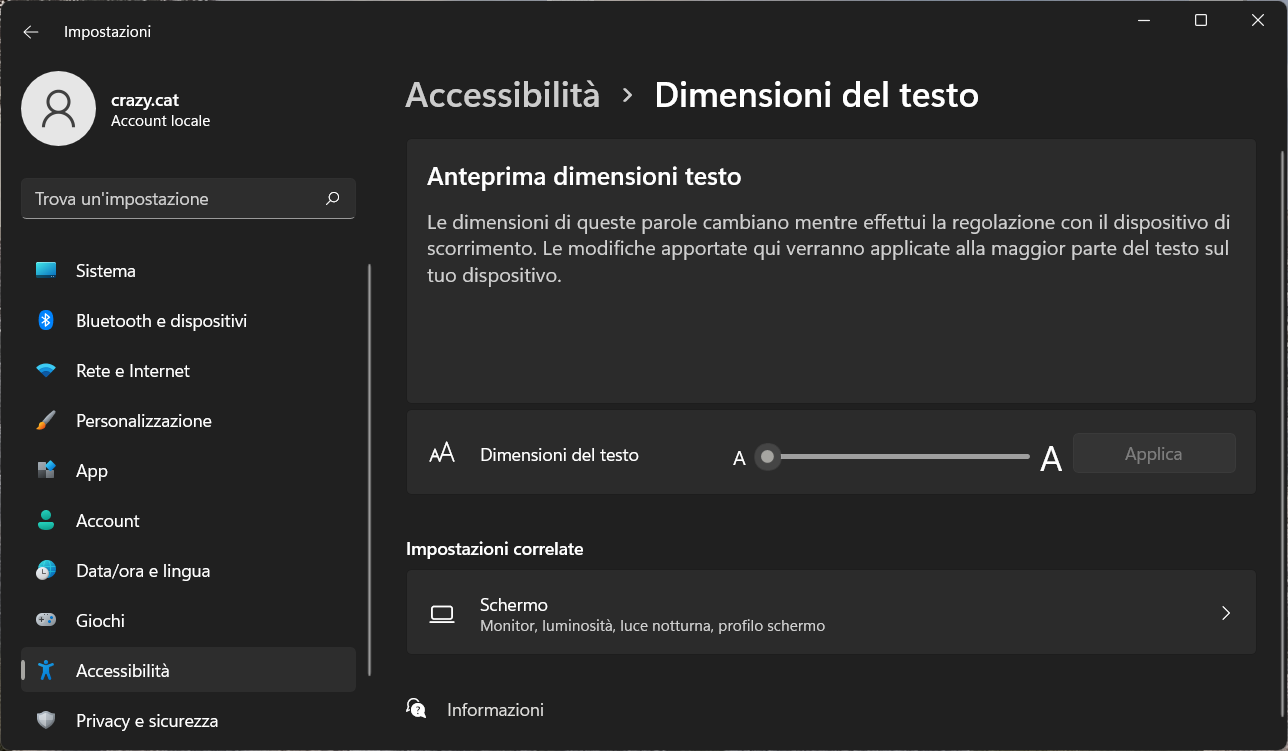Click the Accessibilità figure icon
1288x751 pixels.
coord(46,670)
